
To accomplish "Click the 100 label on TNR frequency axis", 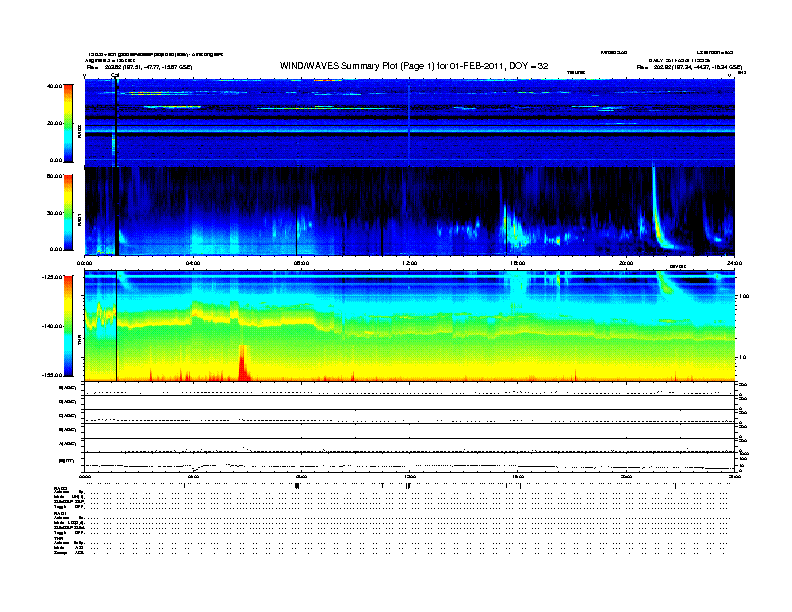I will 744,296.
